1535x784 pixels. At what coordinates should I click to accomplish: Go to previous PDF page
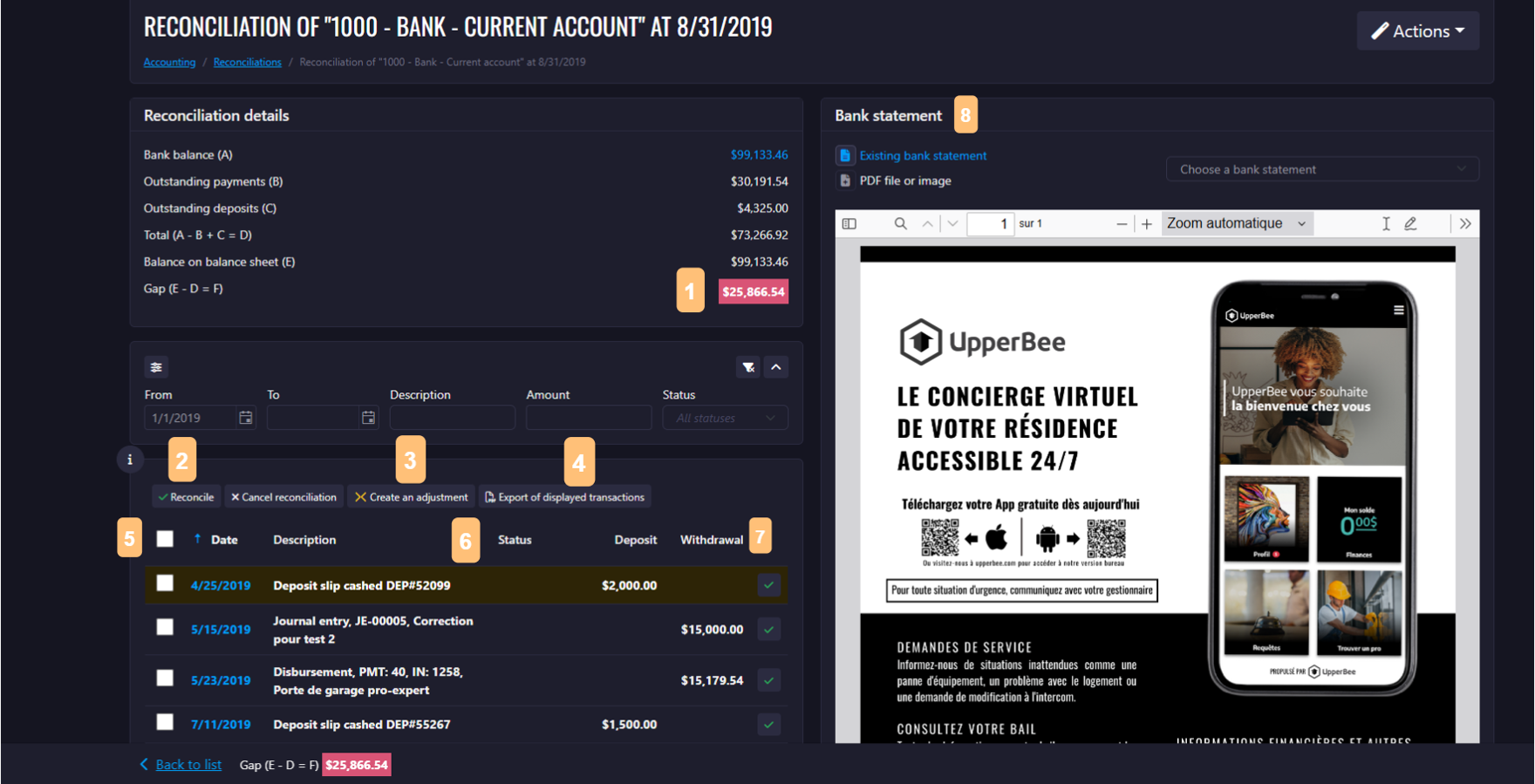click(927, 224)
